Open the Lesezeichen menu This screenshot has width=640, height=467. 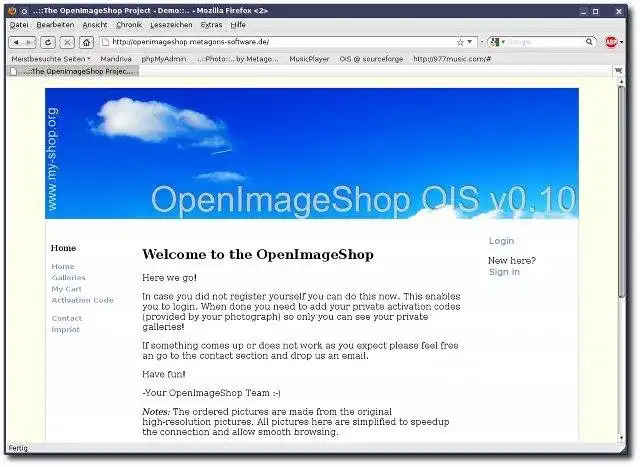click(171, 25)
